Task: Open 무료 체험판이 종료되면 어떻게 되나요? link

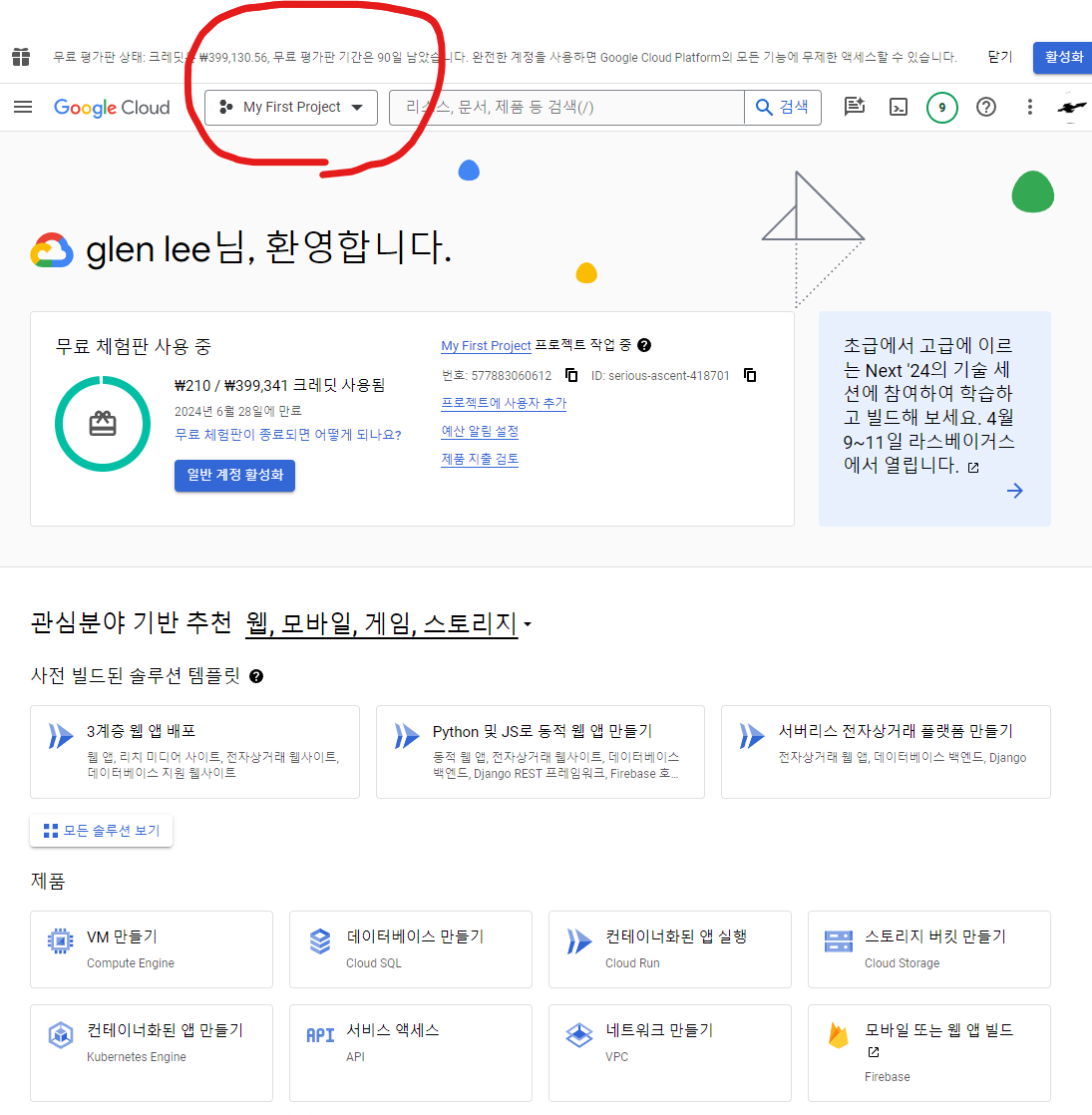Action: (x=288, y=435)
